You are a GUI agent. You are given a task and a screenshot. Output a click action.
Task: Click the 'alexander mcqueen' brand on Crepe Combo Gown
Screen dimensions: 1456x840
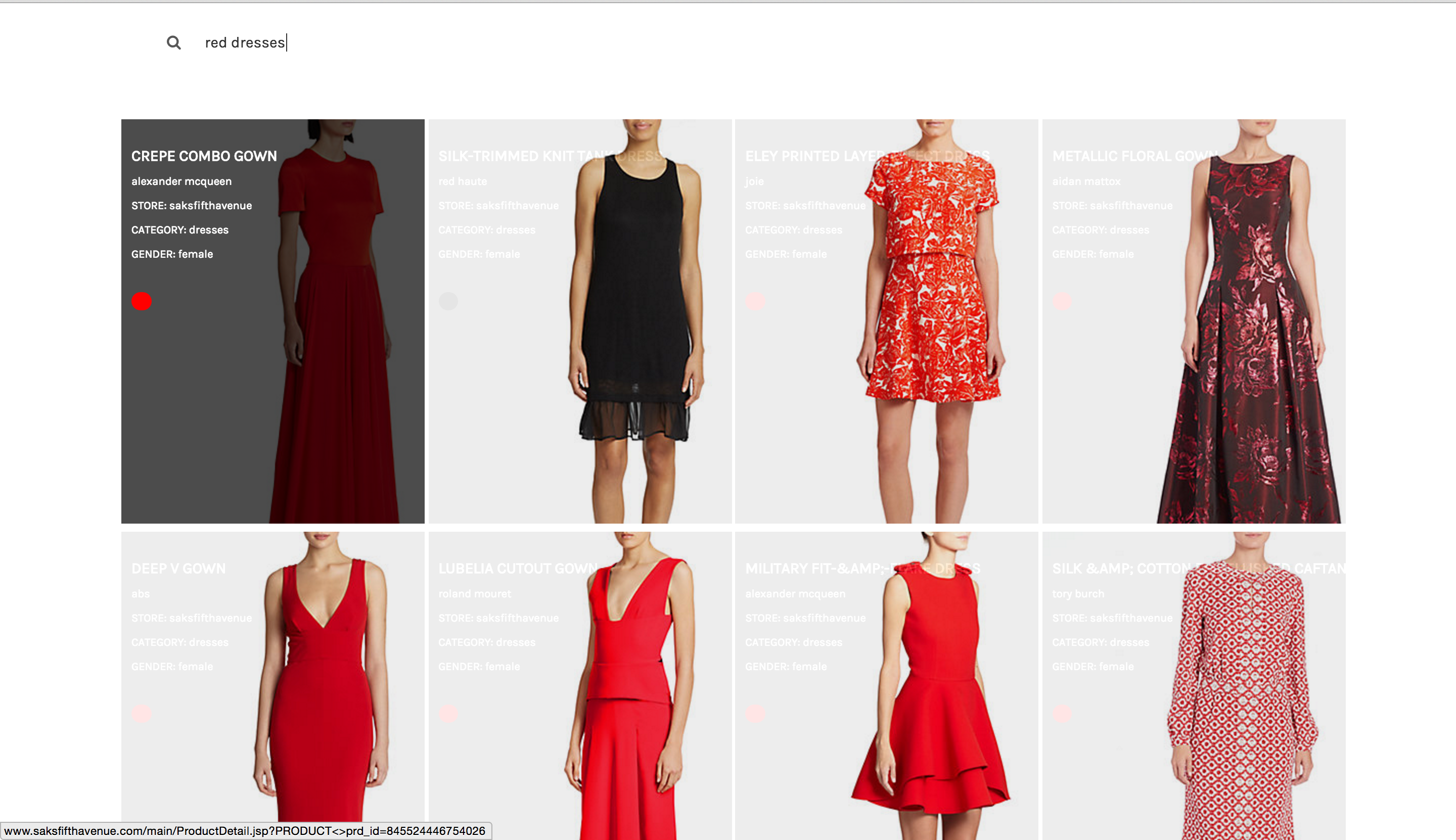(181, 181)
